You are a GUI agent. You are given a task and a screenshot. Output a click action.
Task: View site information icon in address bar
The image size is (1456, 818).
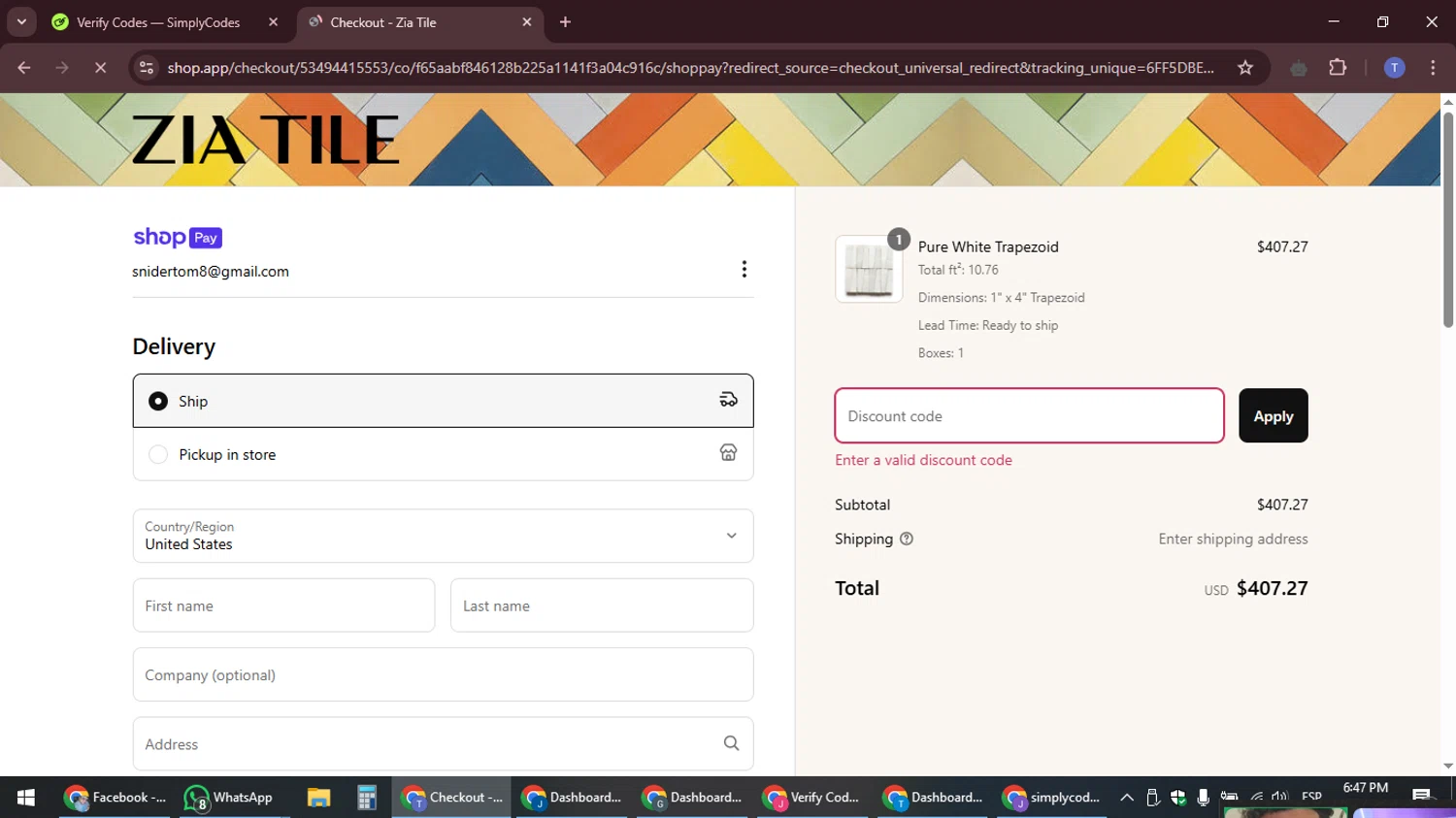147,67
